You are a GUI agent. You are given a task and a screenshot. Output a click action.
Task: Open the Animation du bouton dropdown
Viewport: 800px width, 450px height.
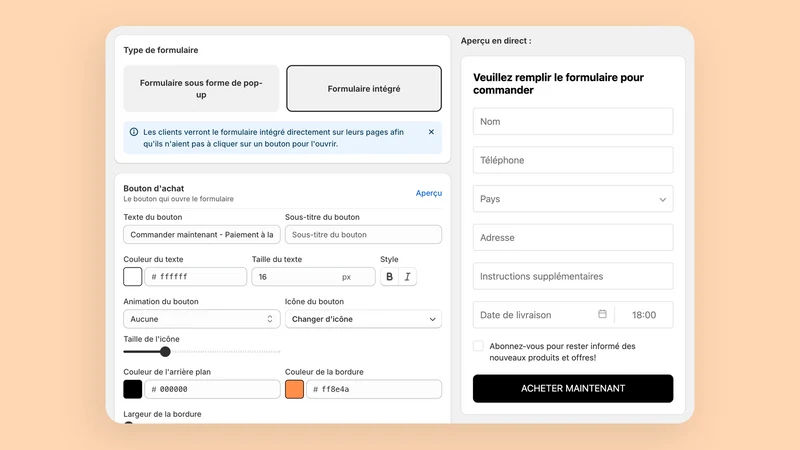tap(202, 319)
